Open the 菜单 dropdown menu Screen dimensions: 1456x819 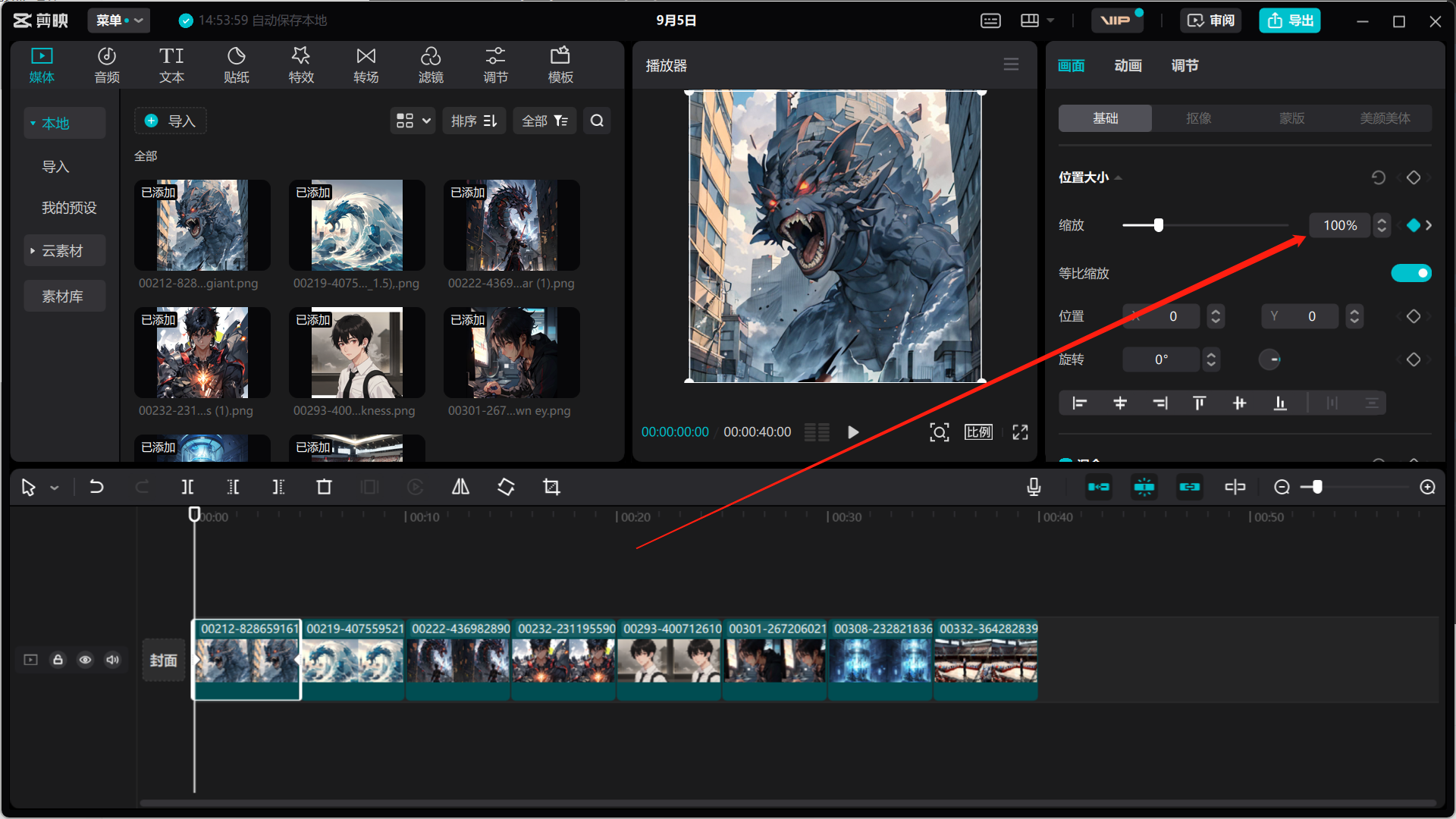click(x=118, y=20)
